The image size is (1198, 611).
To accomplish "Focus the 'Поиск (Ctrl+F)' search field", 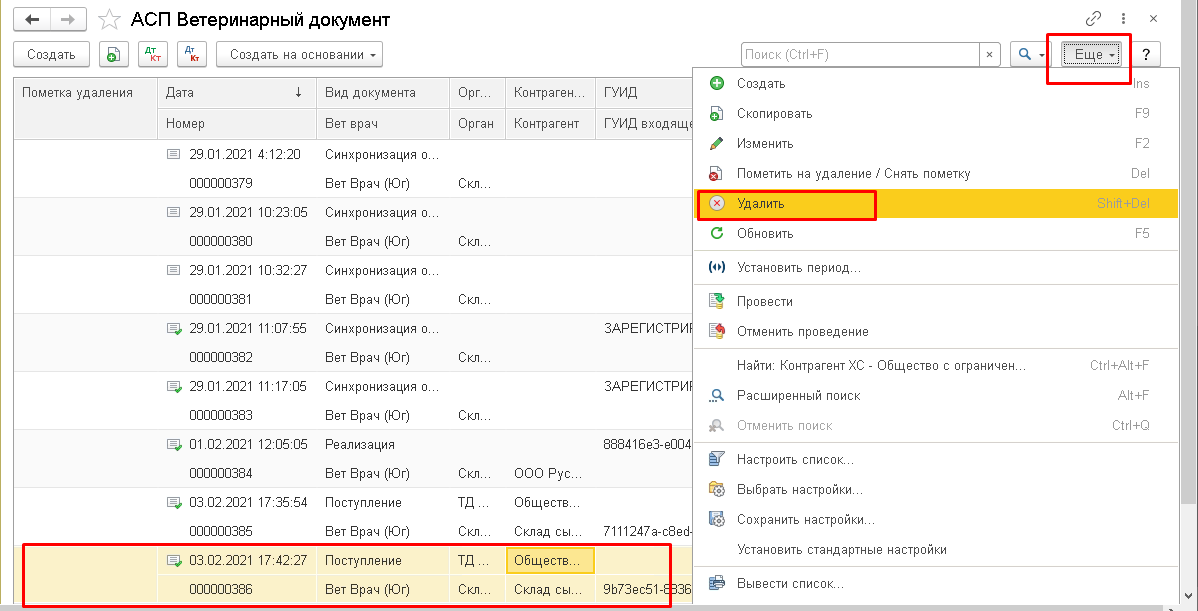I will coord(860,55).
